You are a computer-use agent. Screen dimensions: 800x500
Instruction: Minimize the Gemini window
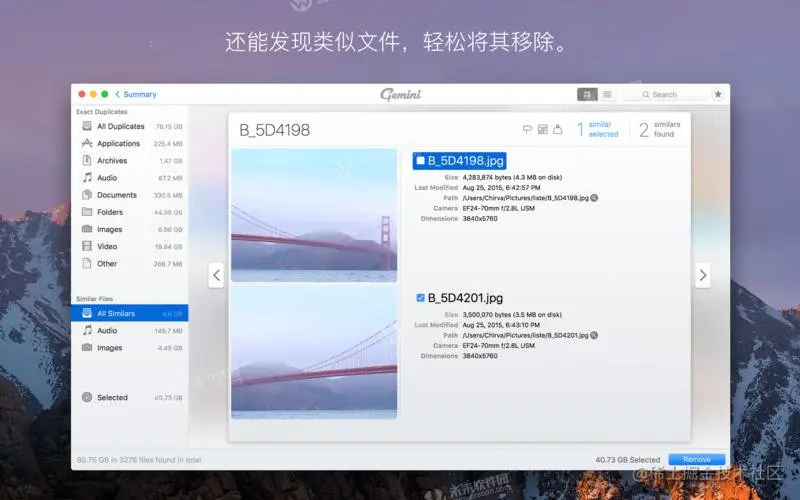93,94
